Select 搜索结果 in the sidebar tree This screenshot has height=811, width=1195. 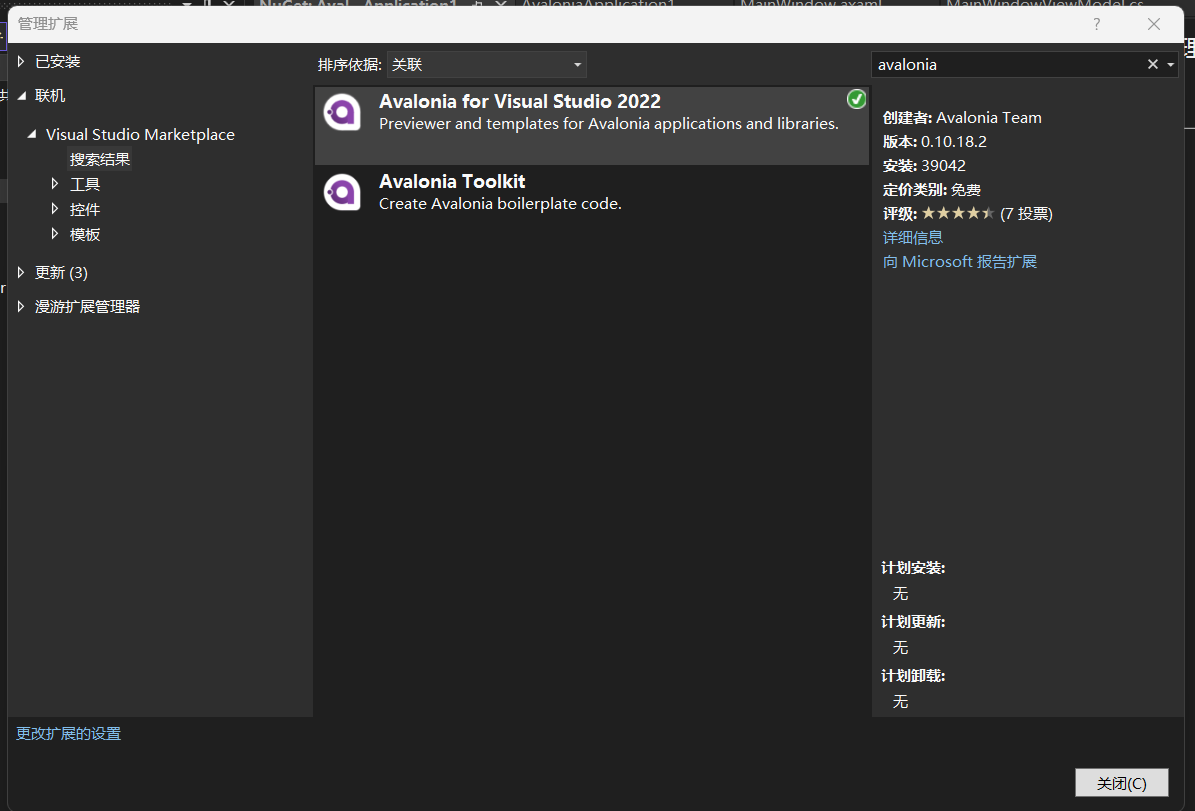pos(99,158)
